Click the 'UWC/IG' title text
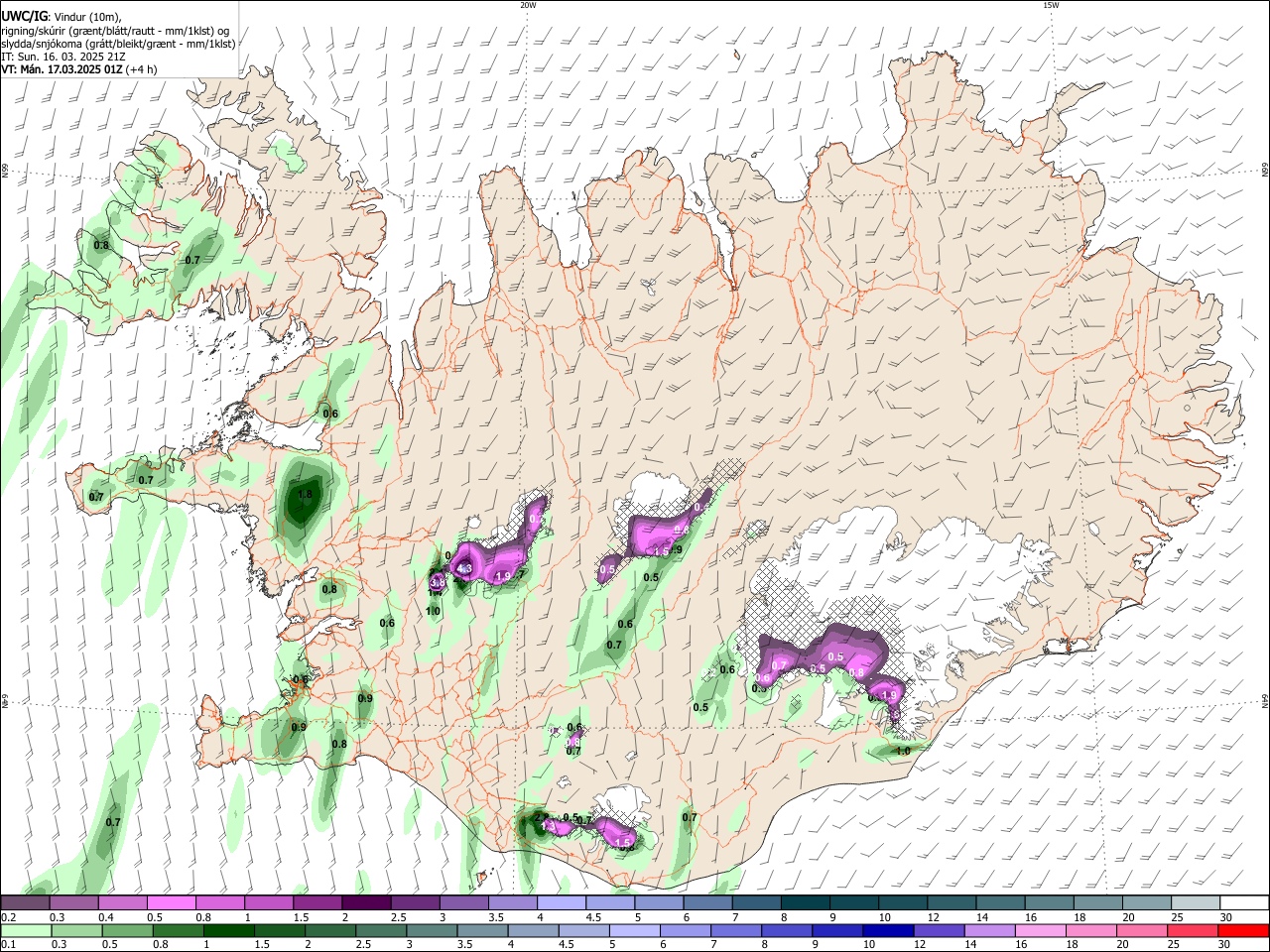Image resolution: width=1270 pixels, height=952 pixels. pyautogui.click(x=25, y=16)
